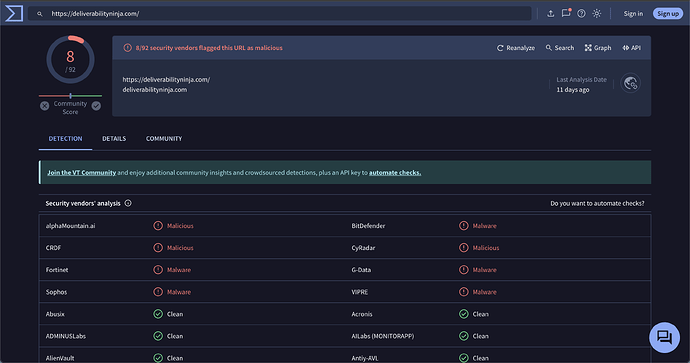Click the globe icon beside Last Analysis Date
The height and width of the screenshot is (363, 690).
pos(631,83)
